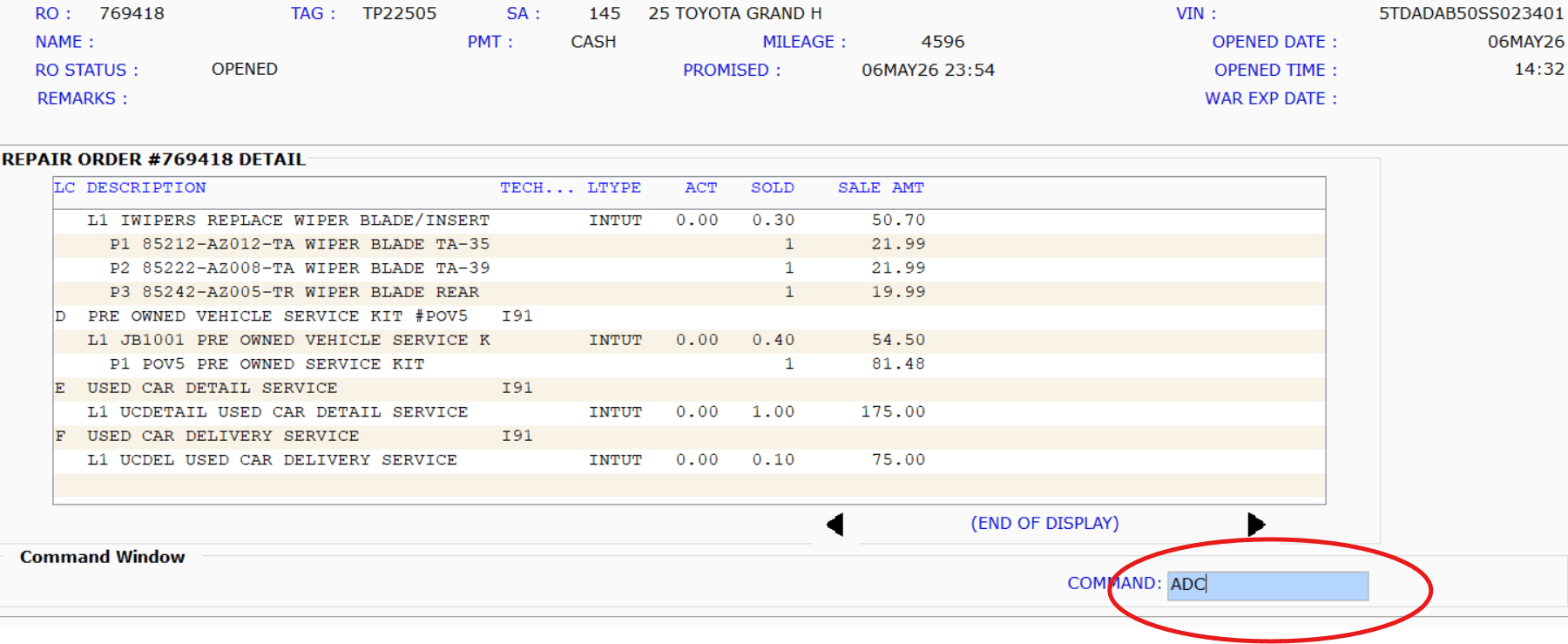Click tag value TP22505
The height and width of the screenshot is (644, 1568).
coord(400,14)
